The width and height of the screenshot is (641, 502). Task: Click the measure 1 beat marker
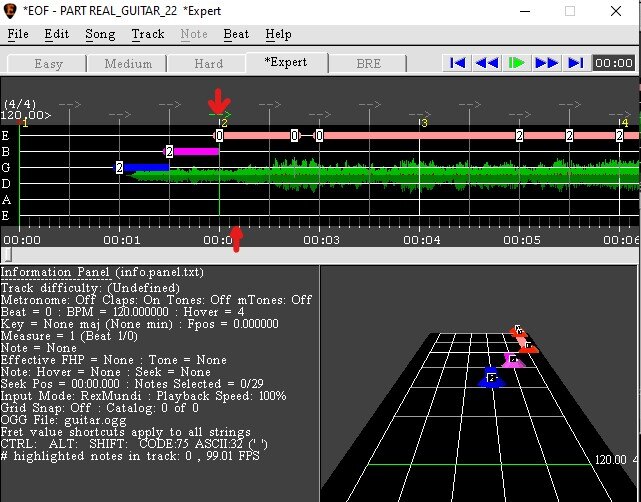pyautogui.click(x=24, y=123)
